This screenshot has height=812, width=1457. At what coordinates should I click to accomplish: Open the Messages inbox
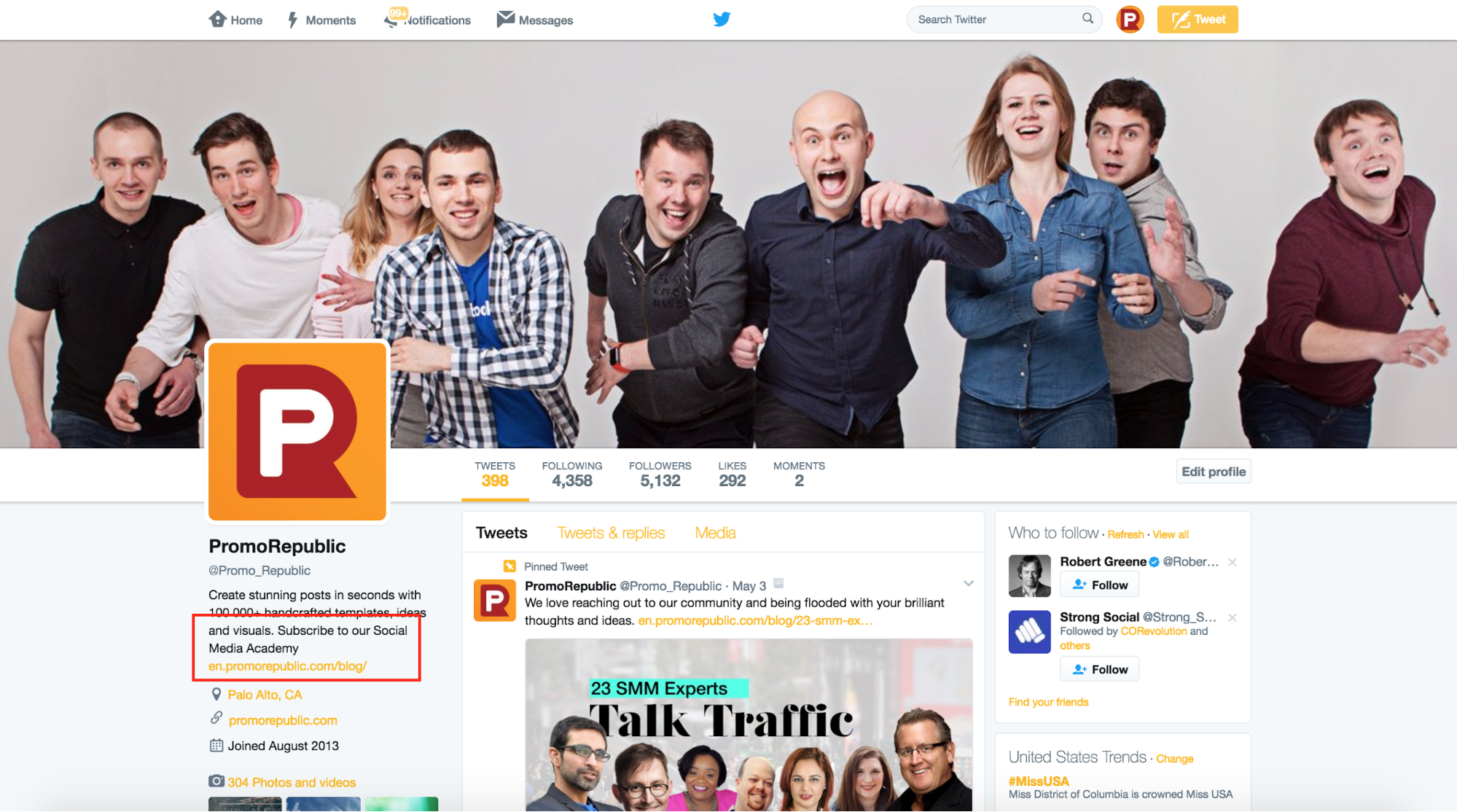click(x=535, y=20)
